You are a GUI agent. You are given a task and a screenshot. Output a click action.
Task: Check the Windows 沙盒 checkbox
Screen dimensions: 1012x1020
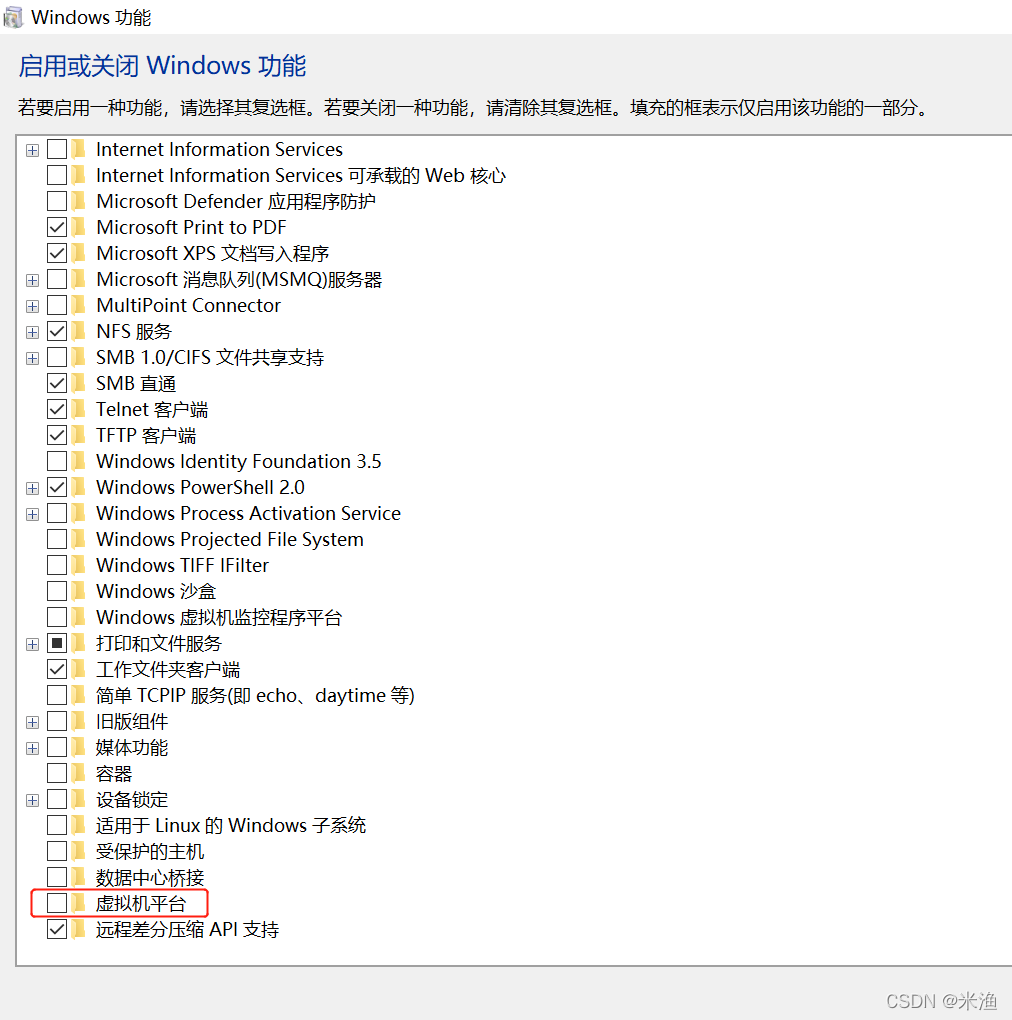pos(57,591)
